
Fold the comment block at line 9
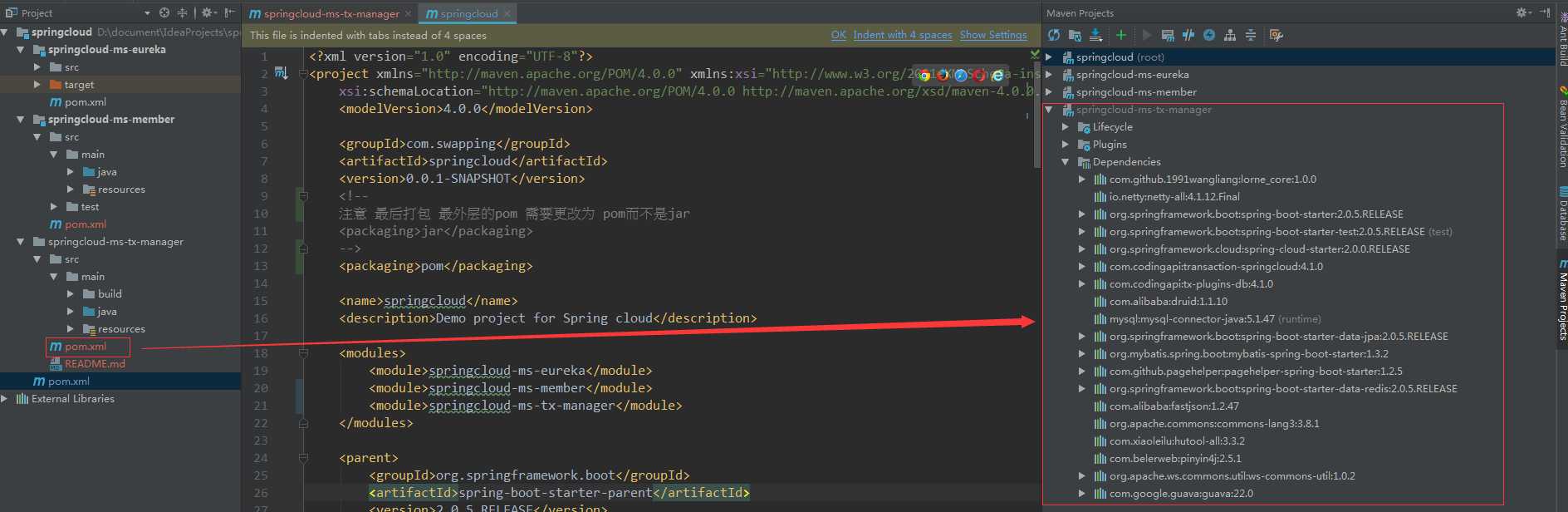click(303, 196)
